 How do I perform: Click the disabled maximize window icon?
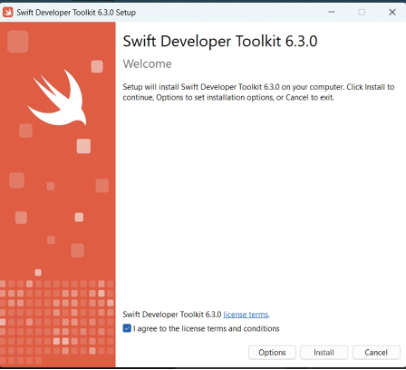tap(362, 12)
